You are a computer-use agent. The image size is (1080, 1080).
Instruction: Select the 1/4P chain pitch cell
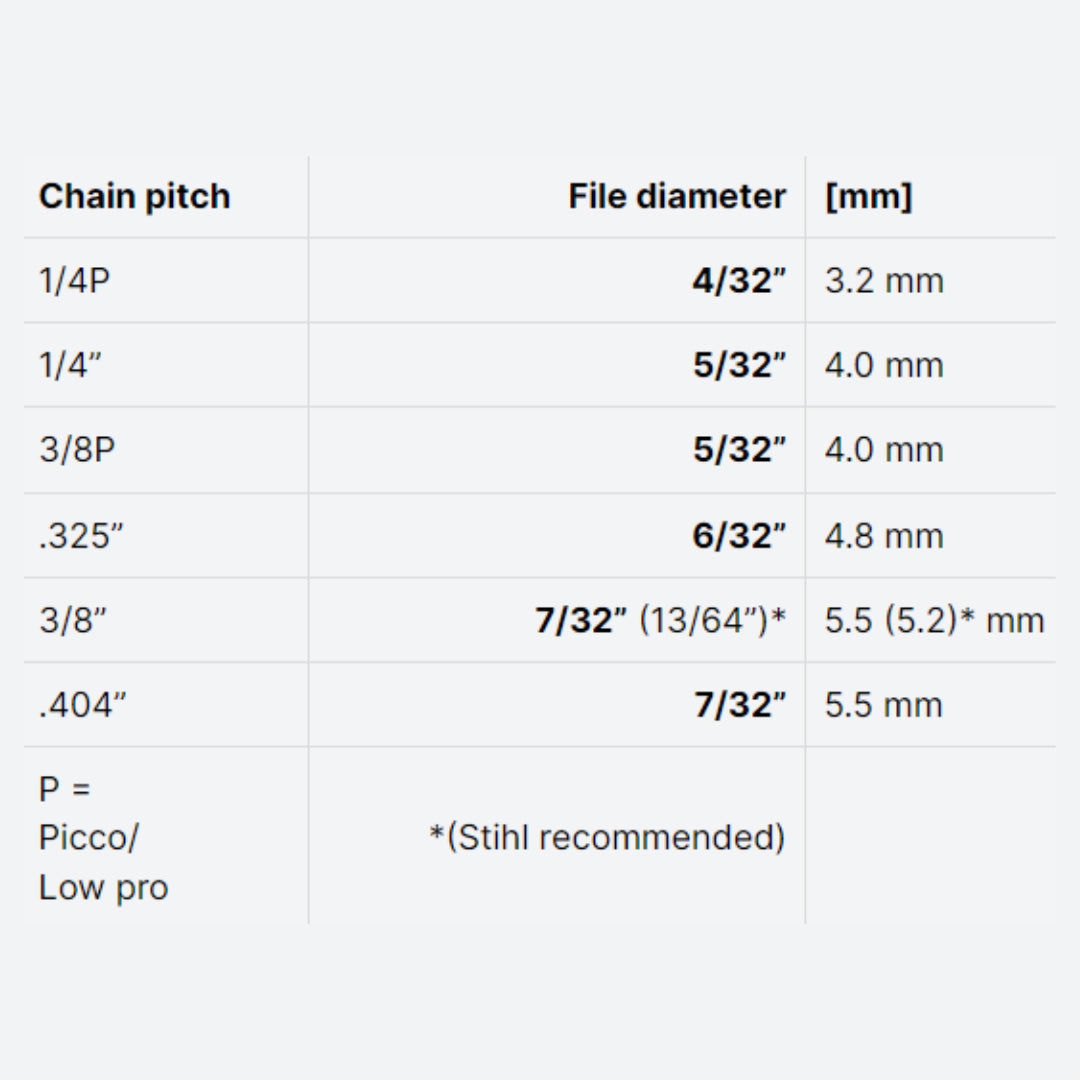coord(74,281)
